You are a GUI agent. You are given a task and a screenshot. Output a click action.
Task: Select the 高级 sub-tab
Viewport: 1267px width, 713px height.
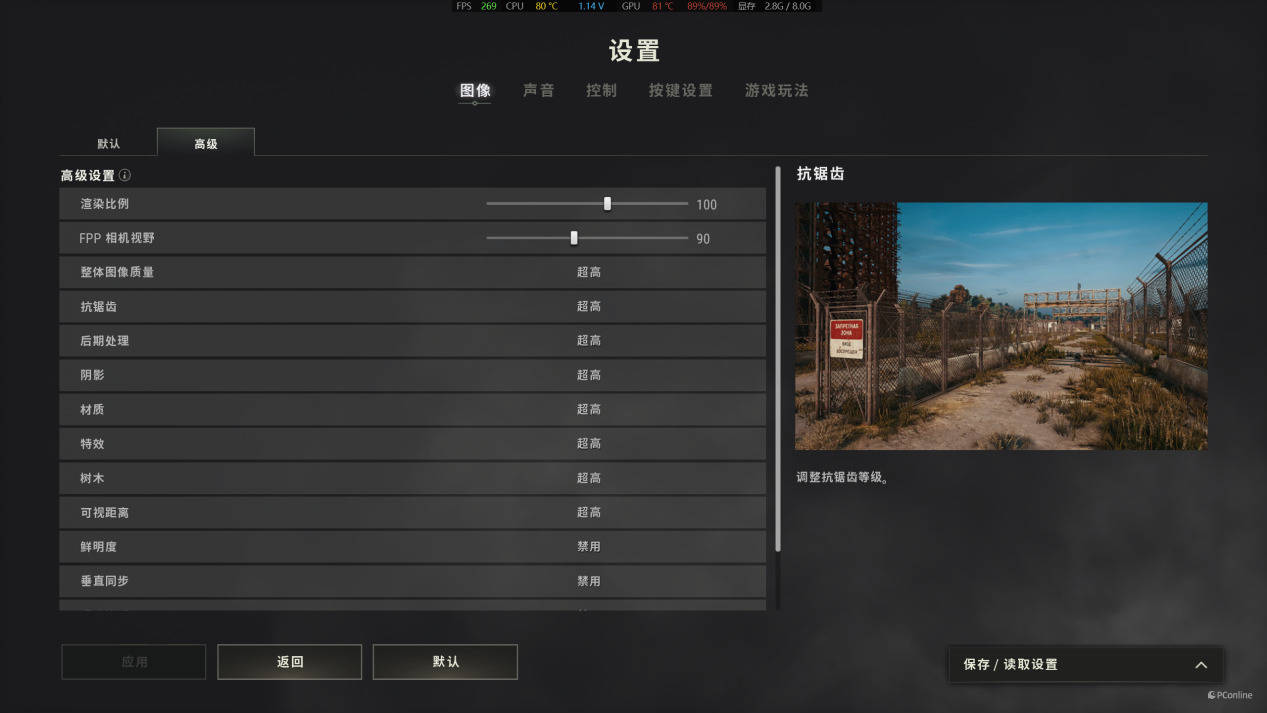[x=206, y=143]
